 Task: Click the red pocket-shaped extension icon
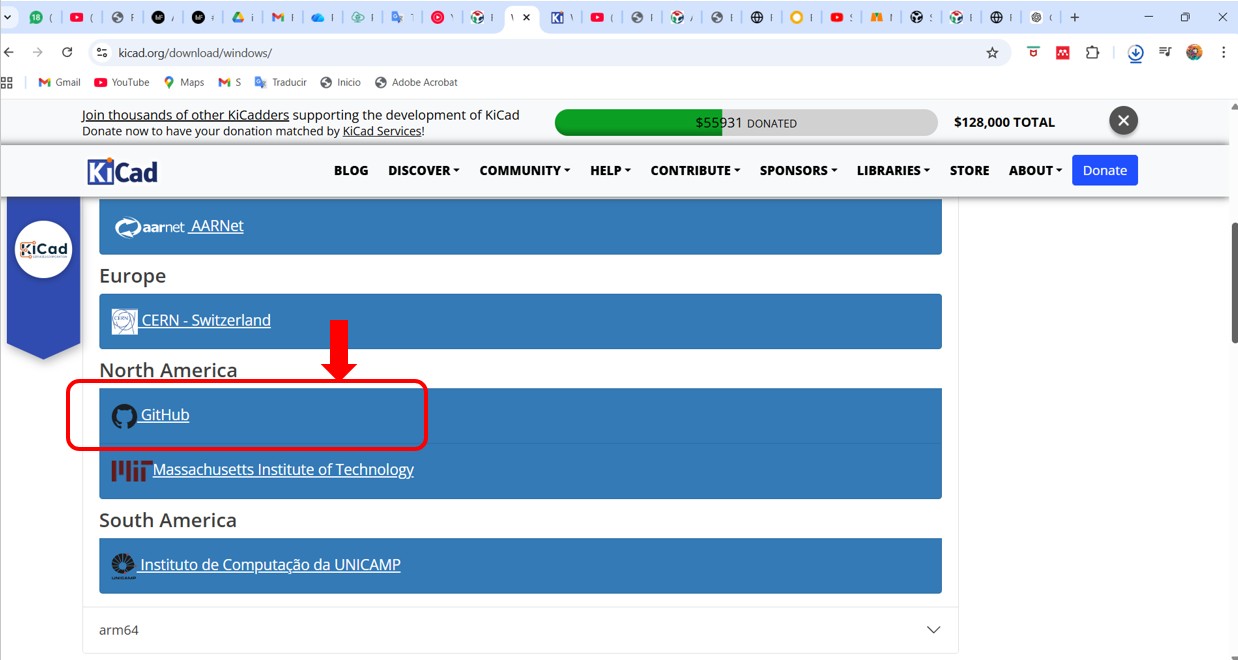click(1033, 52)
